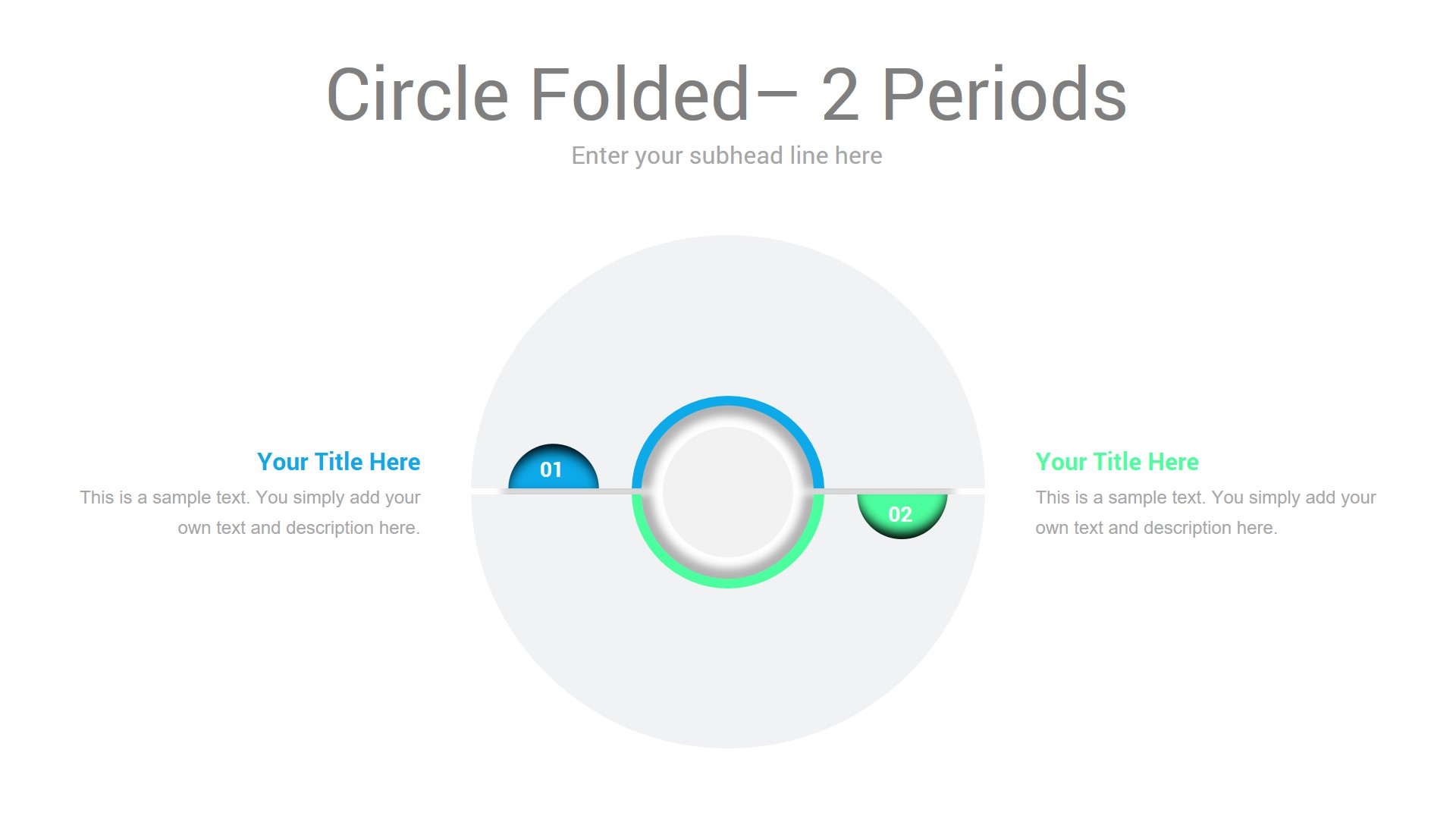
Task: Select the green lower arc of center ring
Action: pos(727,582)
